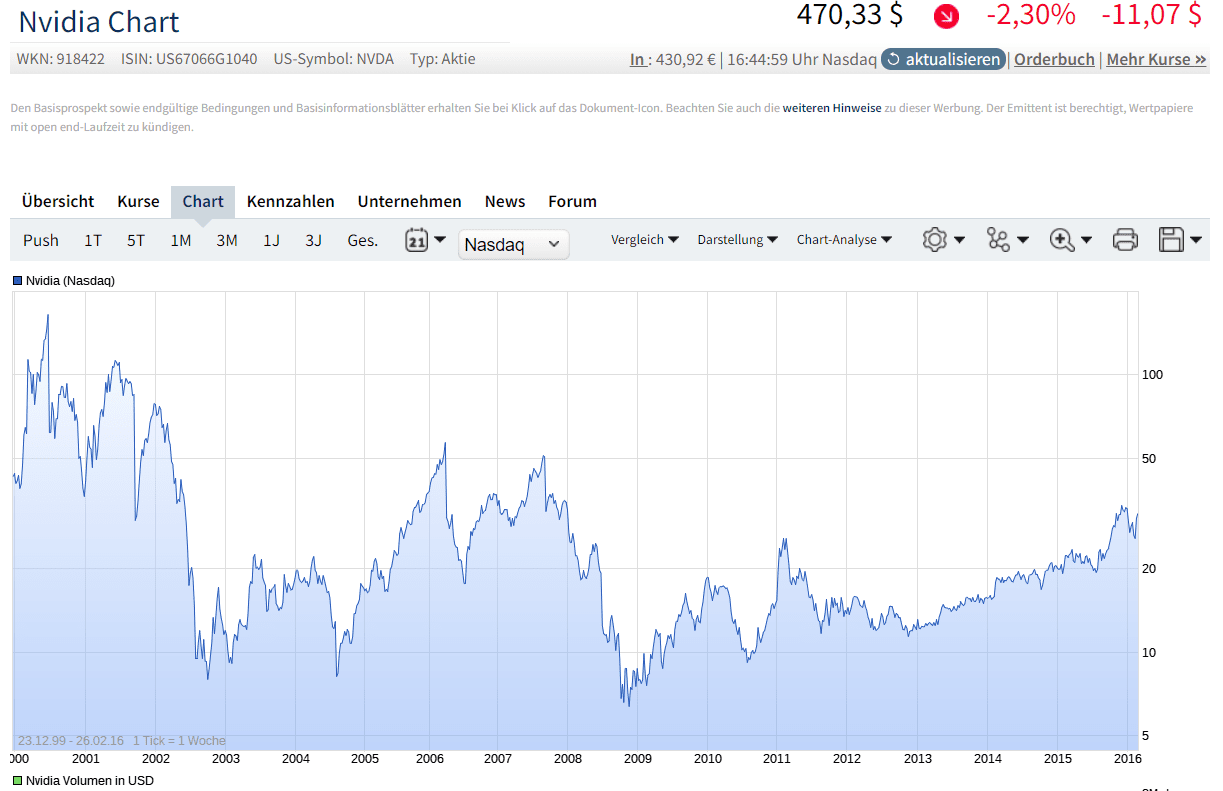Screen dimensions: 1223x791
Task: Click the WKN: 918422 text
Action: [60, 59]
